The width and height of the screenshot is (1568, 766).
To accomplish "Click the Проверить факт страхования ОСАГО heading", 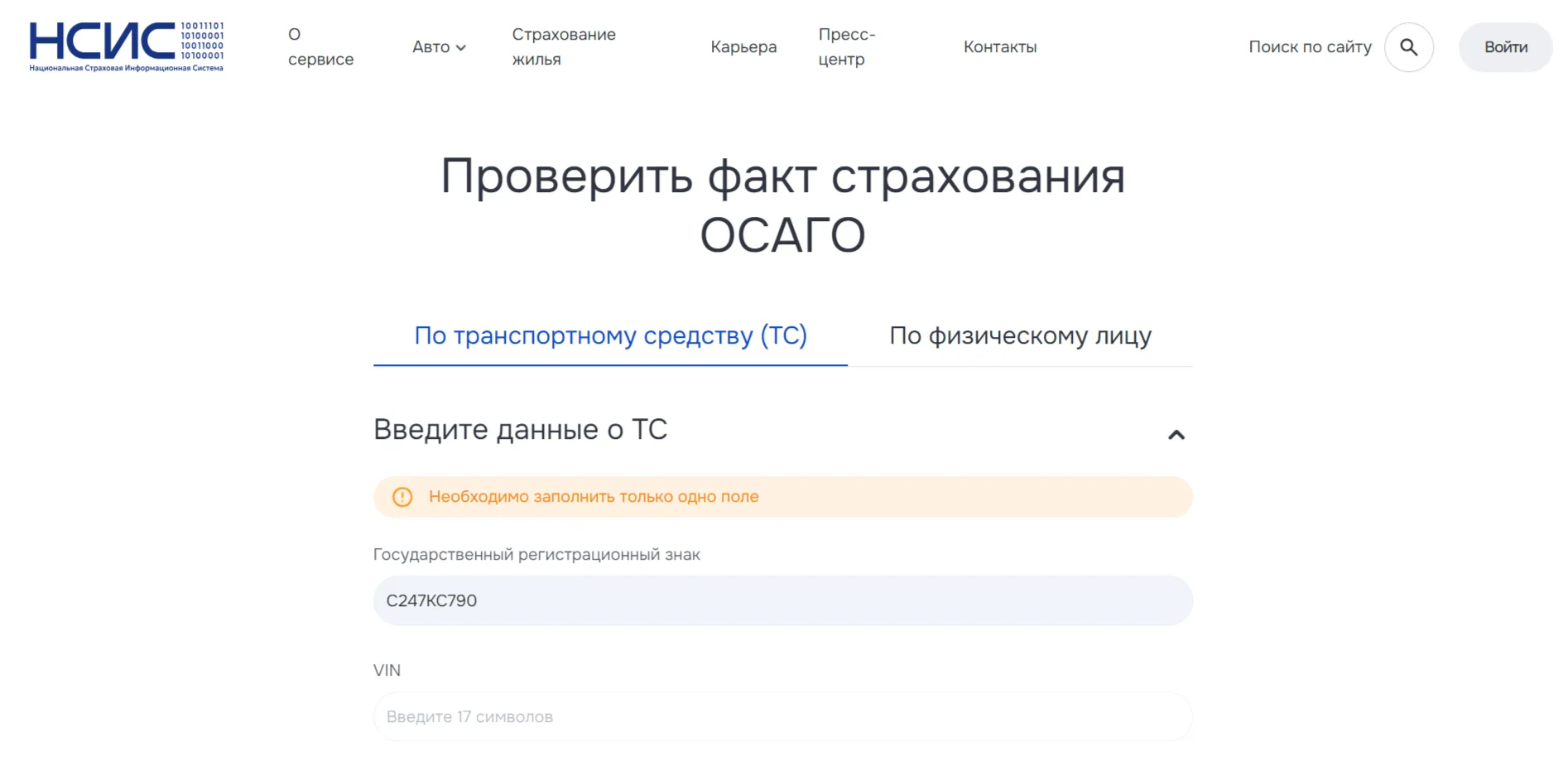I will pyautogui.click(x=783, y=205).
